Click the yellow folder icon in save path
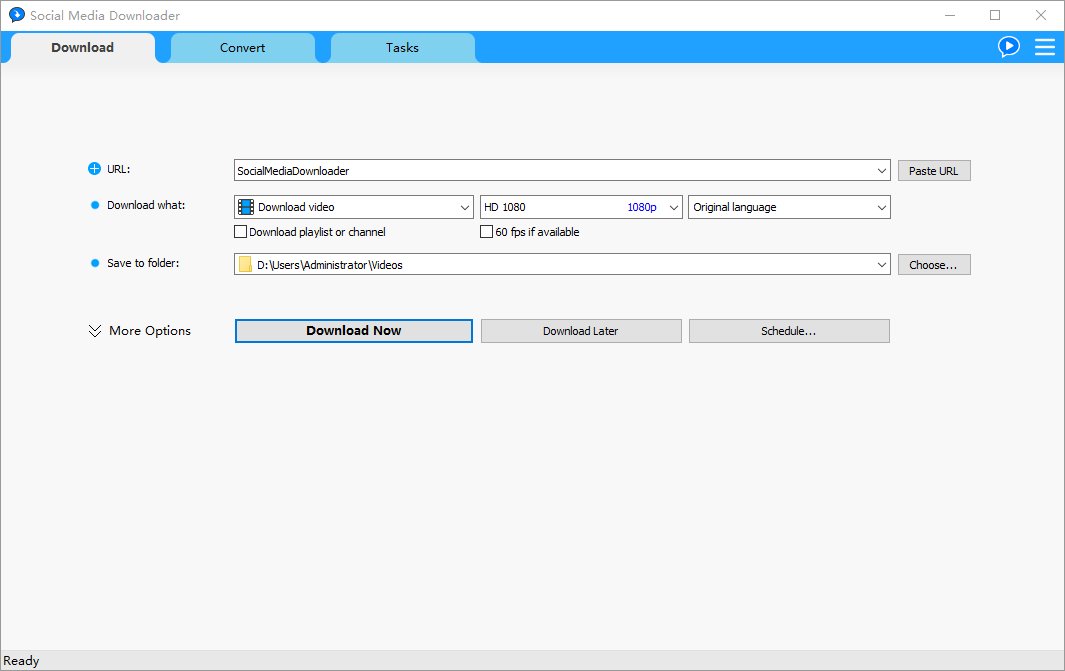This screenshot has width=1065, height=671. (245, 265)
